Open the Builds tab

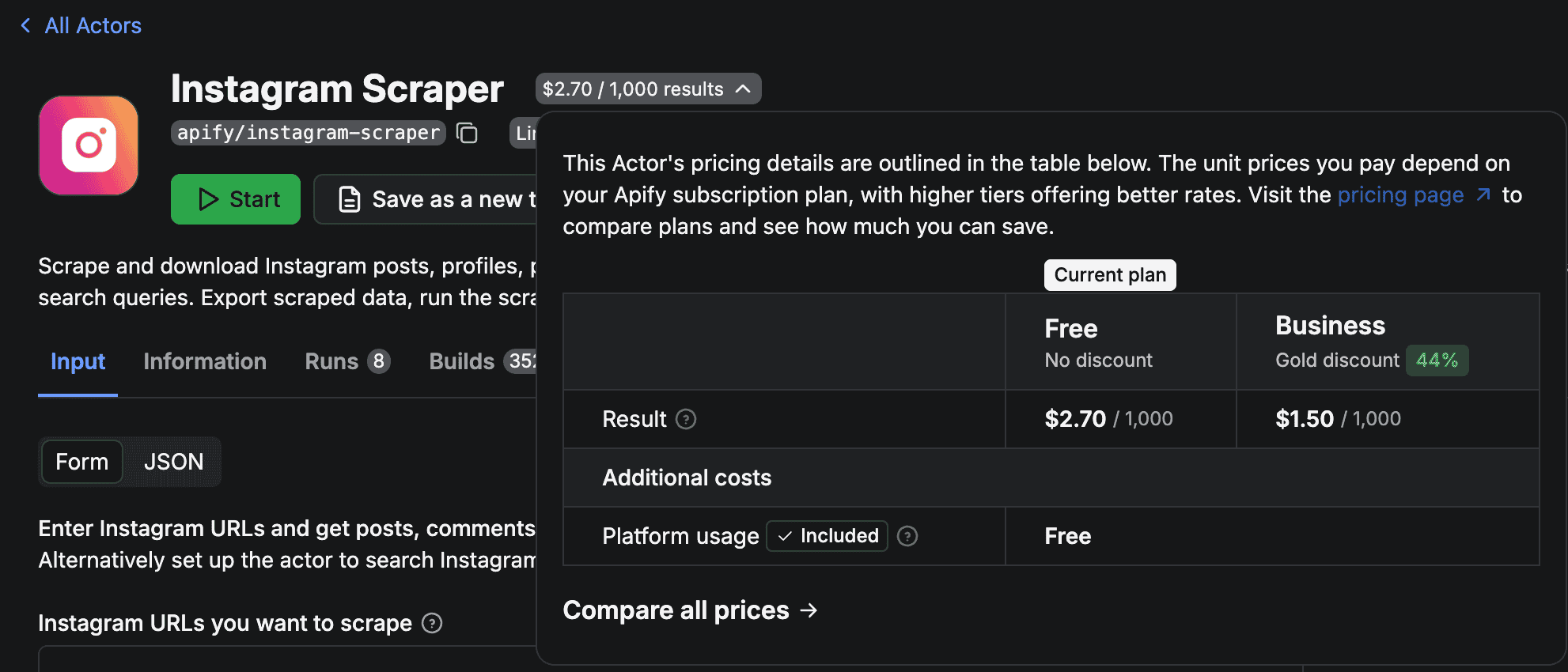point(483,361)
